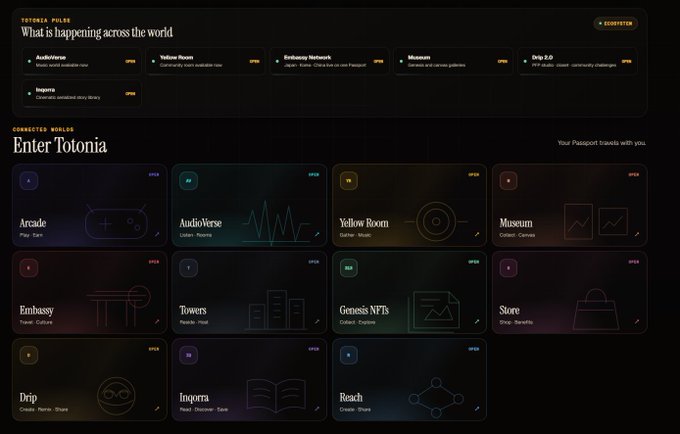Image resolution: width=680 pixels, height=434 pixels.
Task: Click the arrow icon on Embassy card
Action: [157, 321]
